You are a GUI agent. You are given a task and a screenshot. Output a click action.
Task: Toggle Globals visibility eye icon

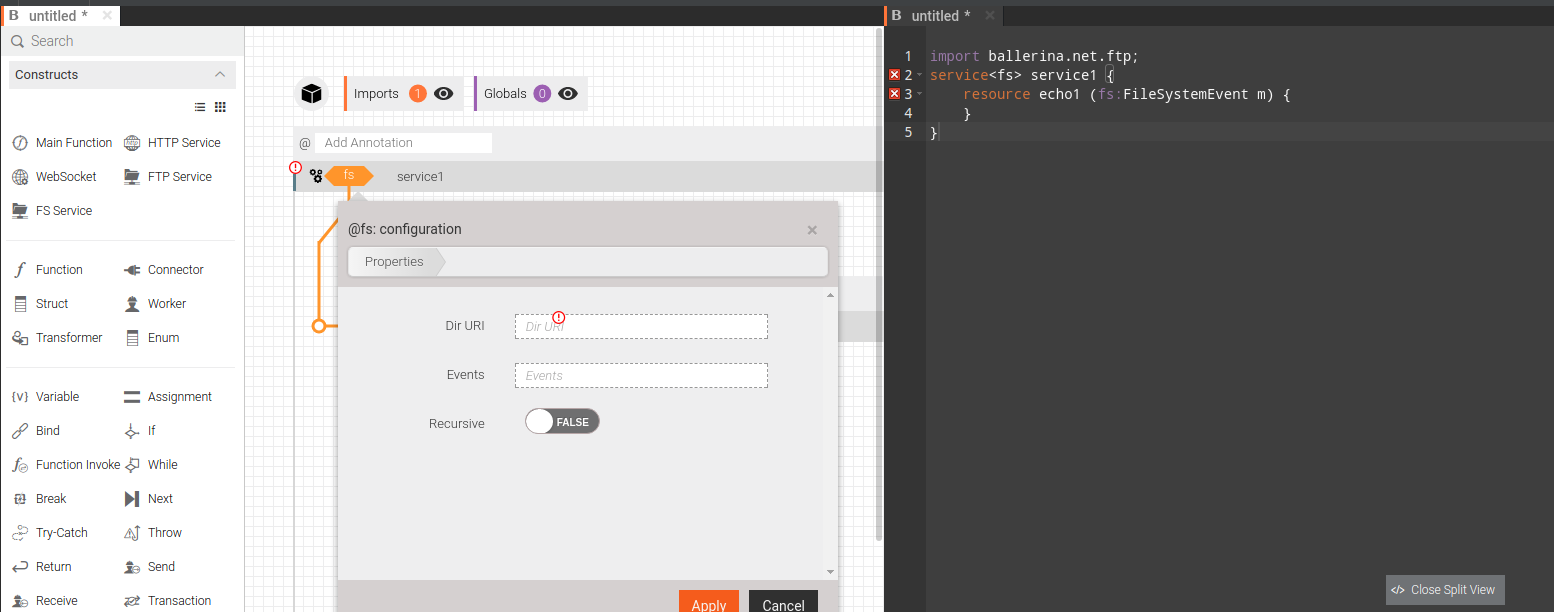tap(568, 94)
